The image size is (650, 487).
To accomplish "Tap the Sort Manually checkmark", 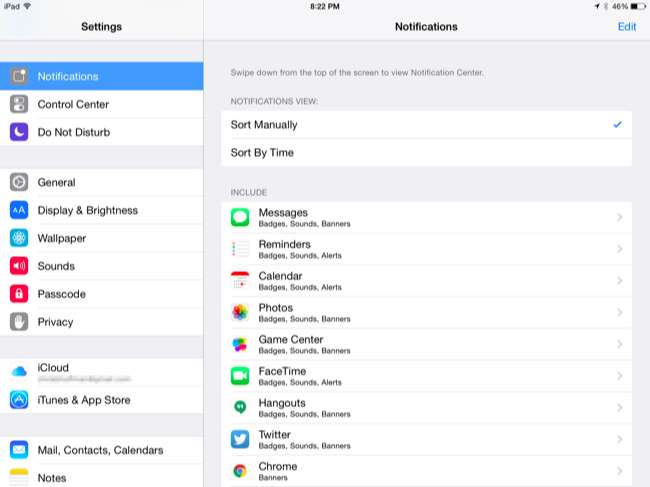I will point(617,124).
